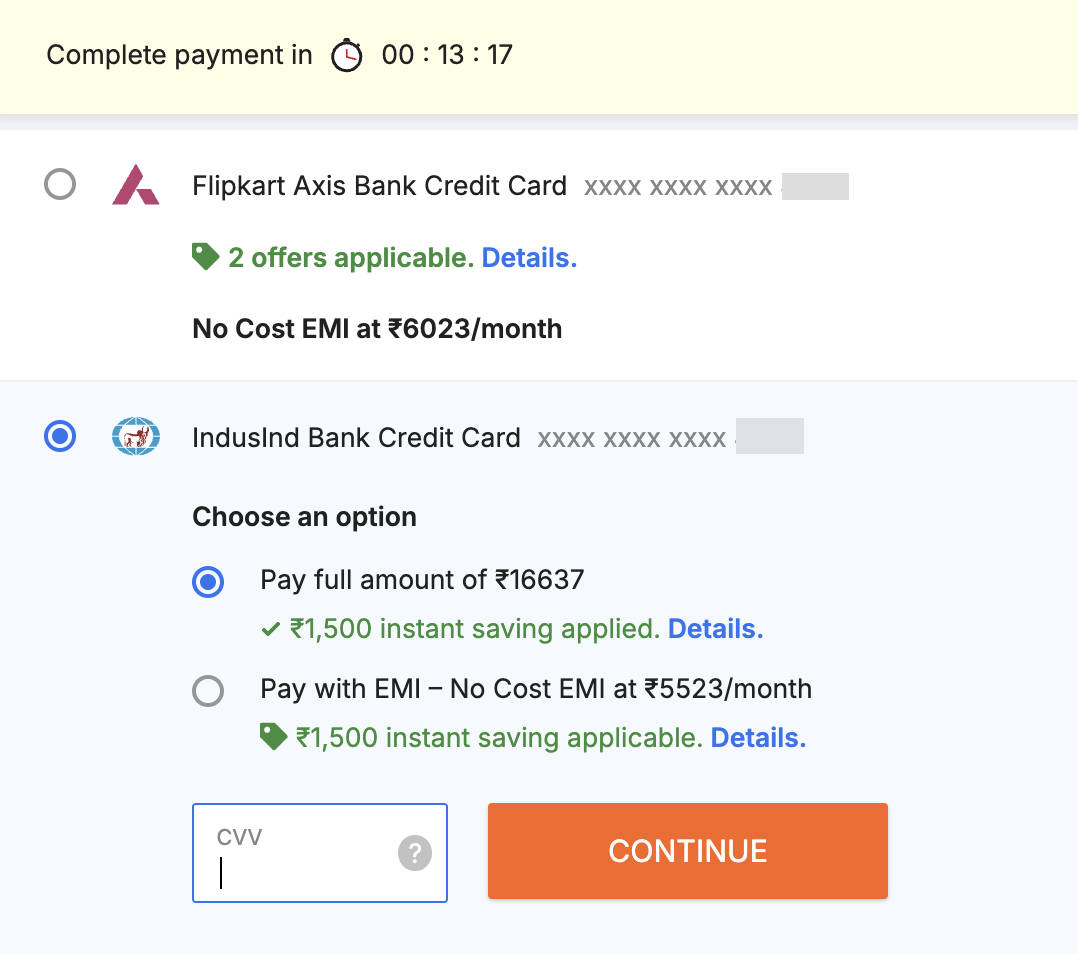Click the CVV help question mark icon
Viewport: 1078px width, 954px height.
click(415, 853)
